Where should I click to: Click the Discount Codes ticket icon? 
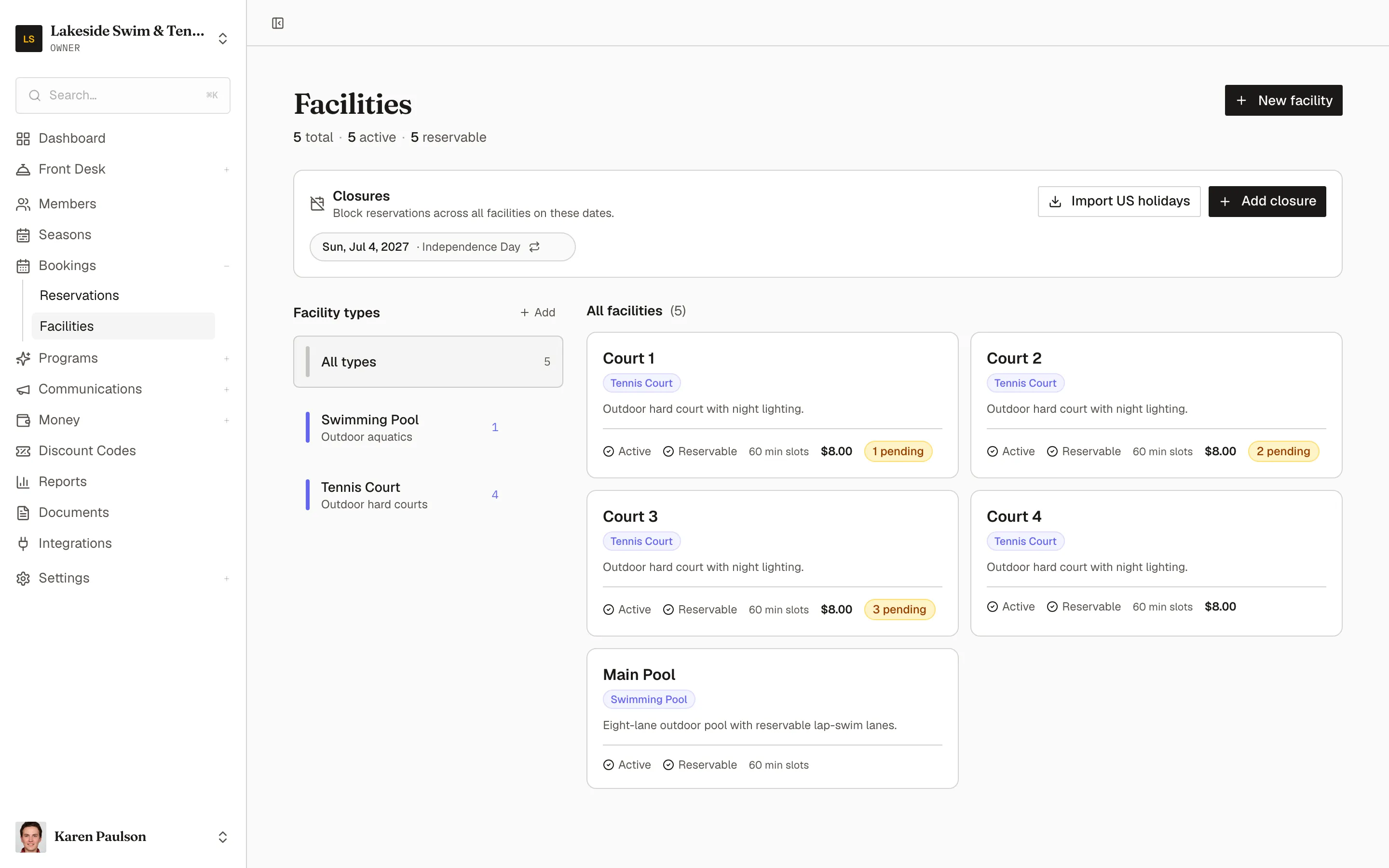point(23,451)
